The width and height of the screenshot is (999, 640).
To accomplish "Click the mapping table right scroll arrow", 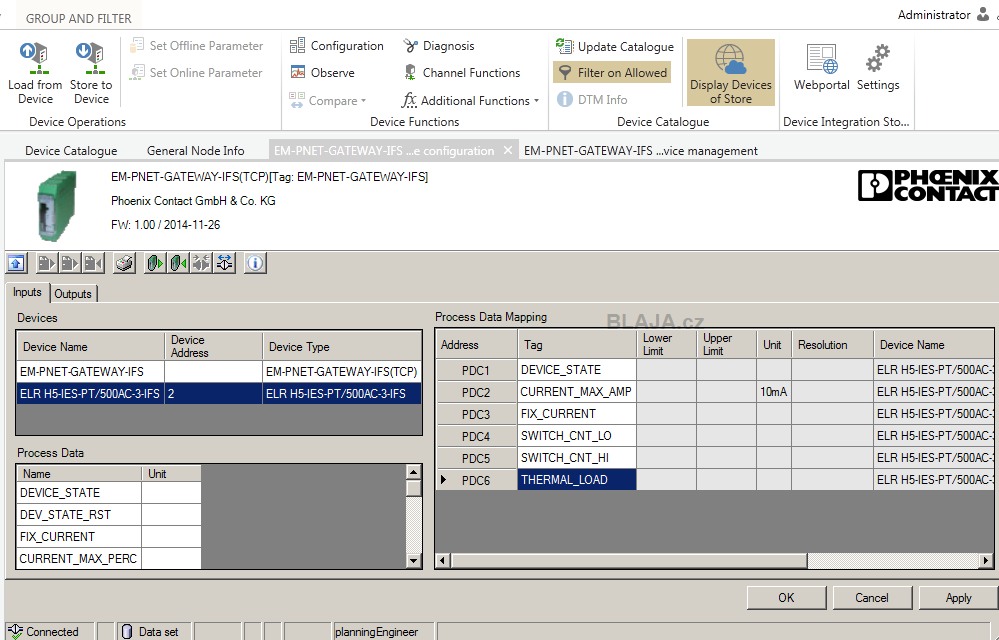I will coord(986,561).
